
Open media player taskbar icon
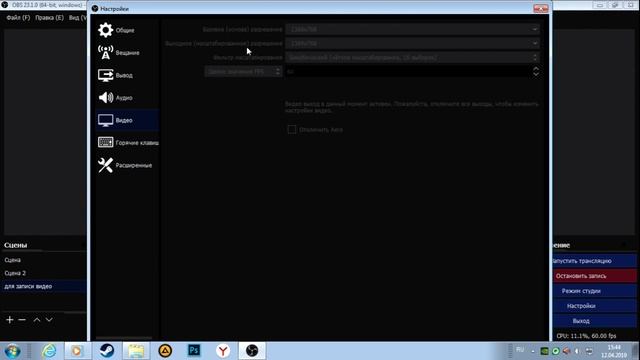click(x=77, y=351)
